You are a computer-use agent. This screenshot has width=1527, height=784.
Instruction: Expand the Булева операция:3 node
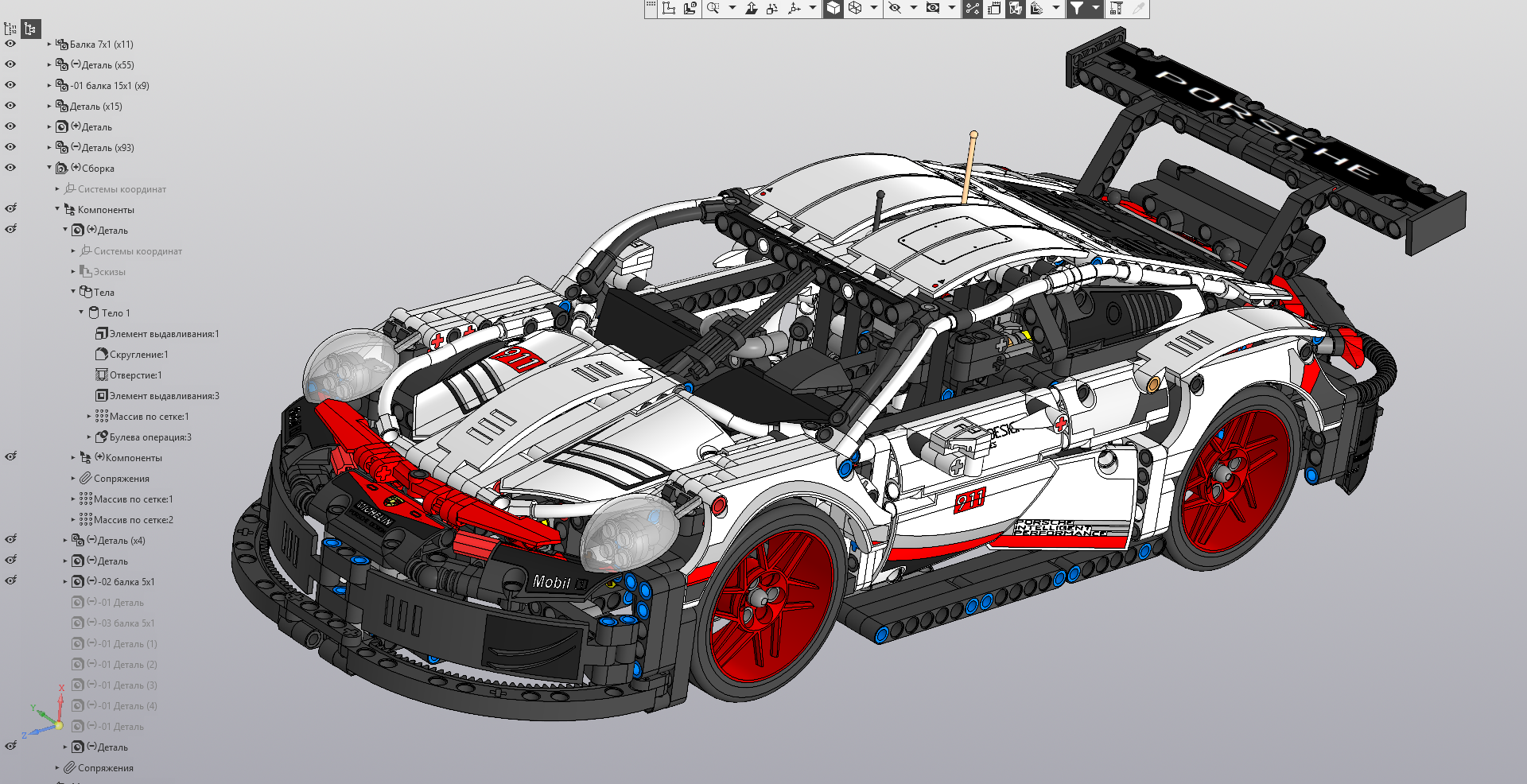pyautogui.click(x=89, y=437)
